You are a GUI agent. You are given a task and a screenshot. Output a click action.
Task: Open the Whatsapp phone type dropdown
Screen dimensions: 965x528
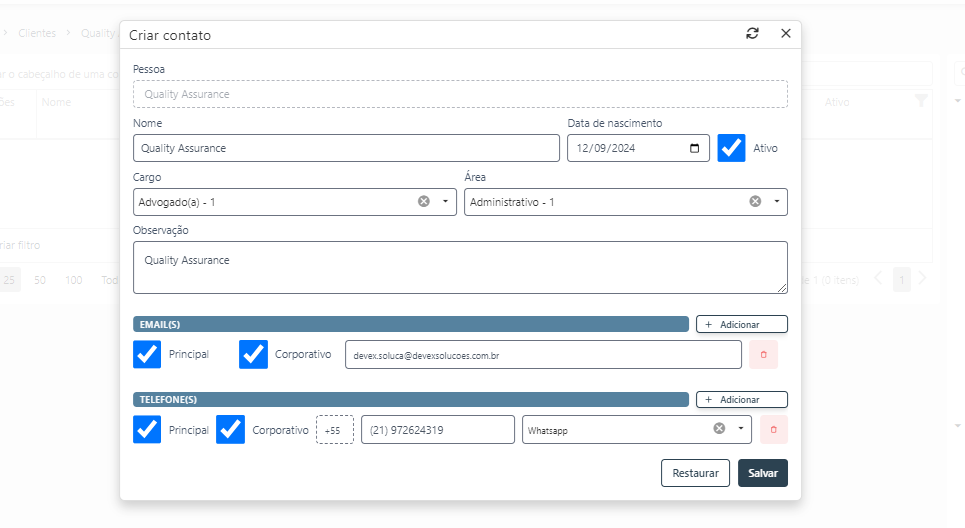(740, 429)
